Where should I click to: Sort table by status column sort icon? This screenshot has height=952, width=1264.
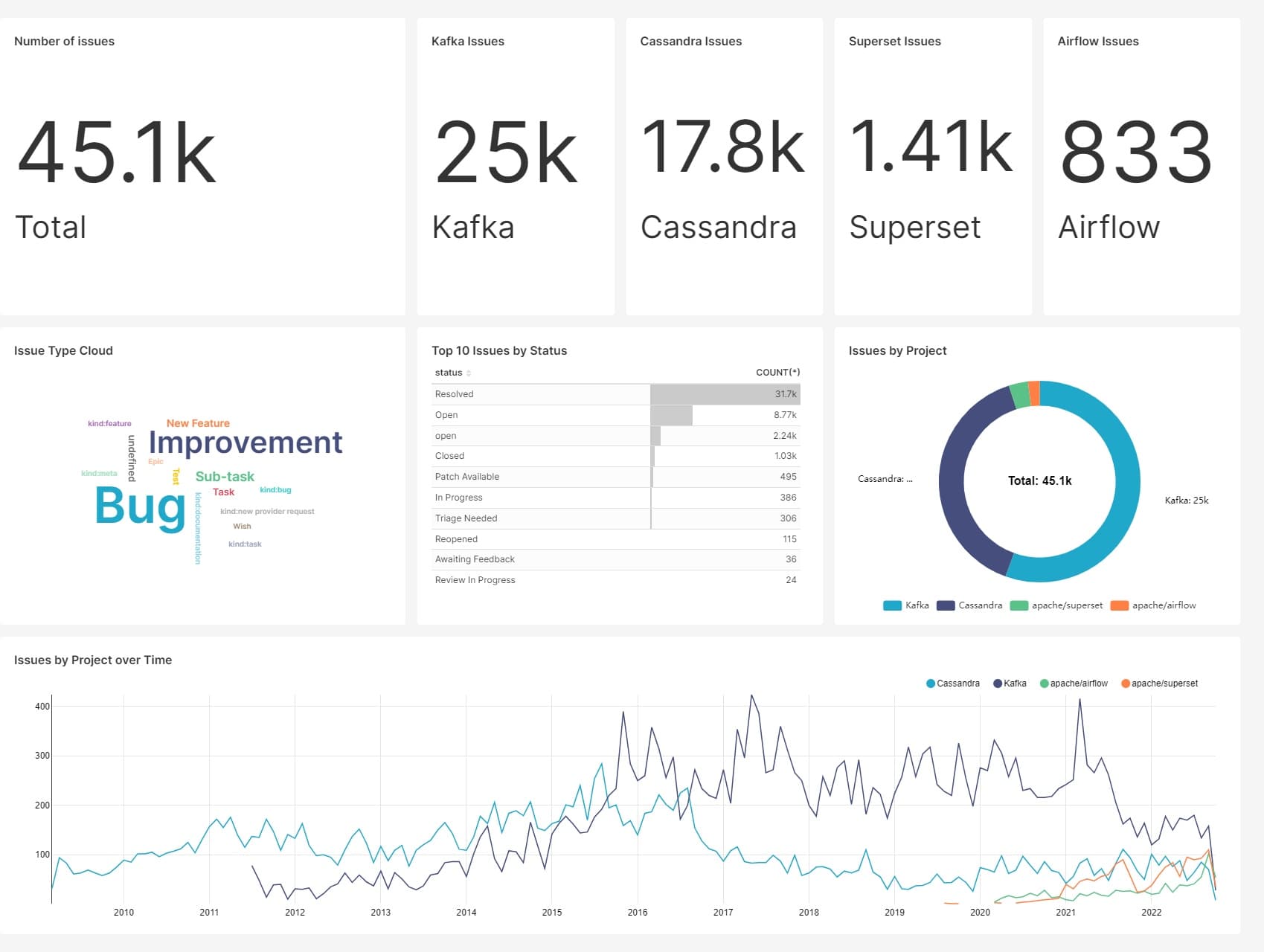coord(469,373)
